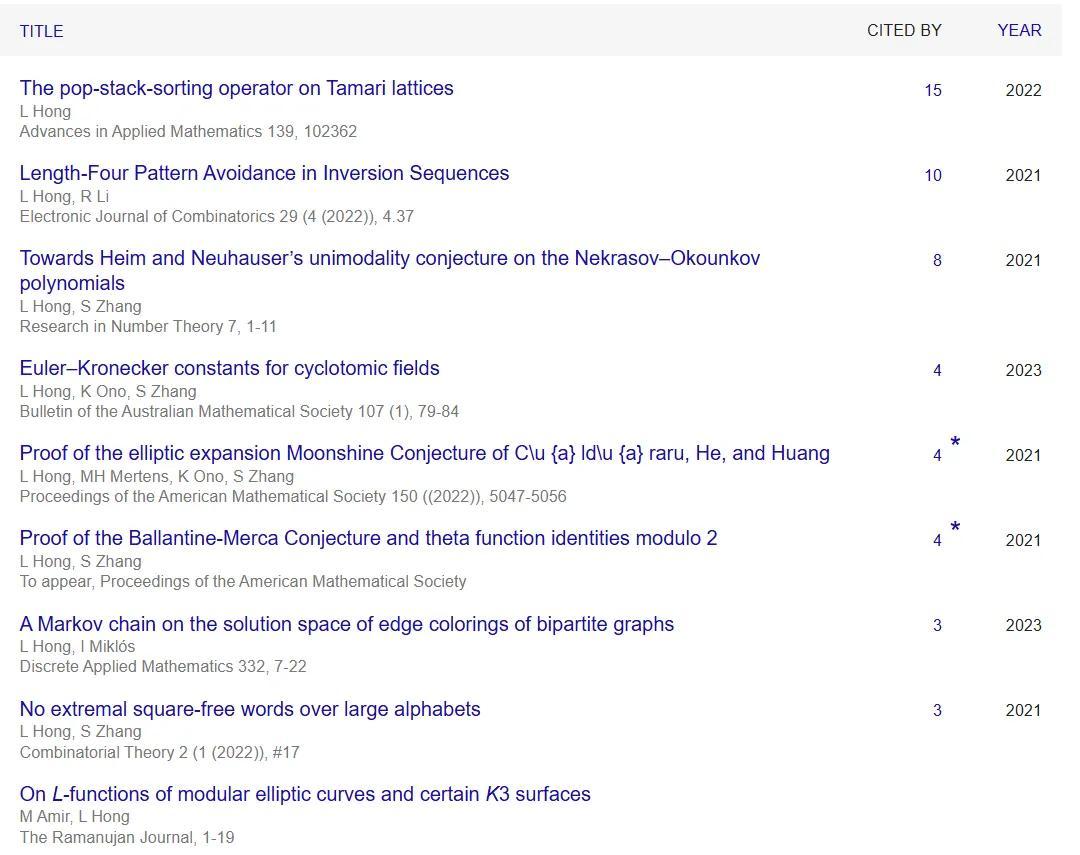View 3 citations of square-free words paper
This screenshot has width=1080, height=855.
pyautogui.click(x=937, y=710)
